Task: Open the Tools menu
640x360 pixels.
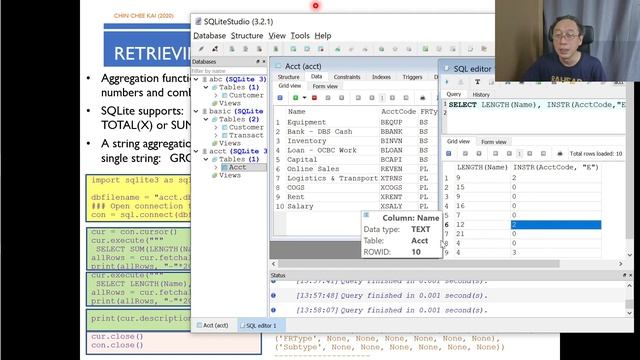Action: coord(300,36)
